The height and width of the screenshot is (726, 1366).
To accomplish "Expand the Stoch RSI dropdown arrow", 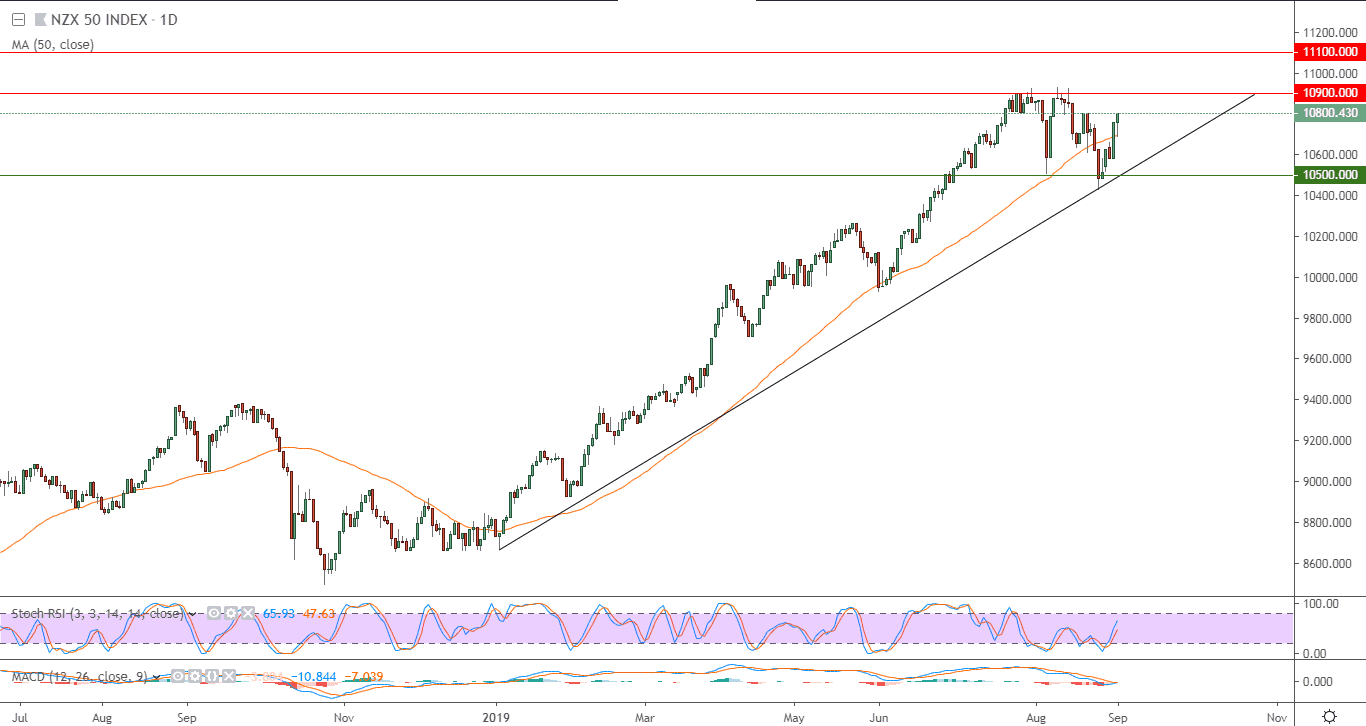I will [x=192, y=613].
